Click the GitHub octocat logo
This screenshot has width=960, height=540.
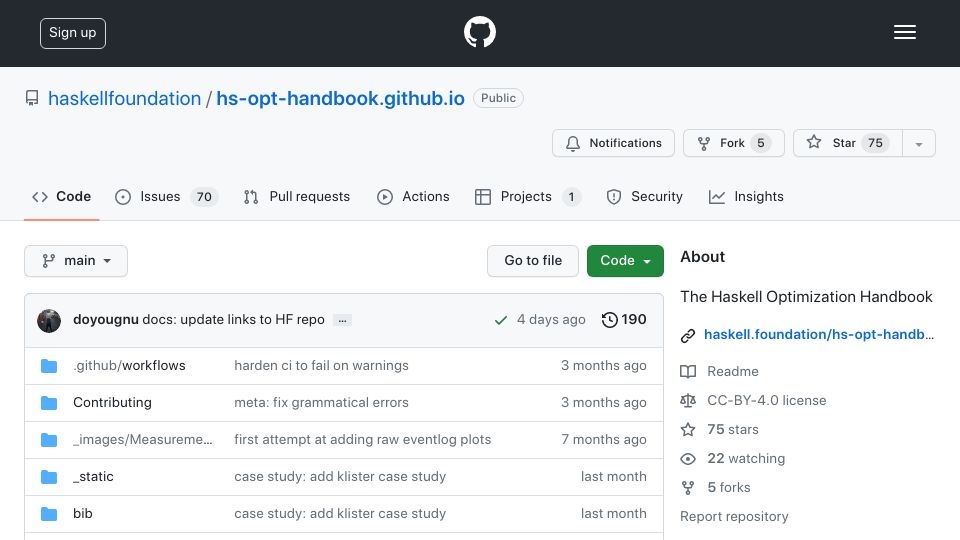click(479, 32)
